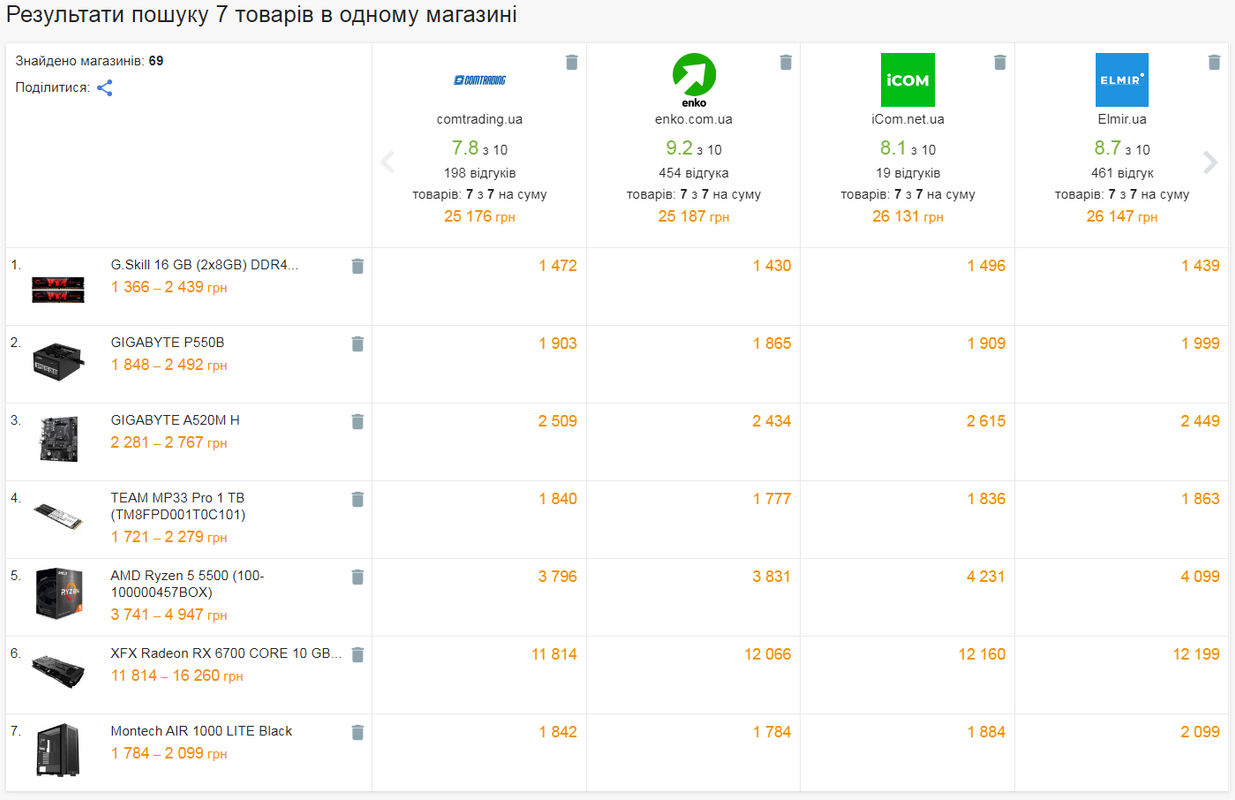Show previous stores with left chevron arrow
Screen dimensions: 1235x800
click(388, 162)
